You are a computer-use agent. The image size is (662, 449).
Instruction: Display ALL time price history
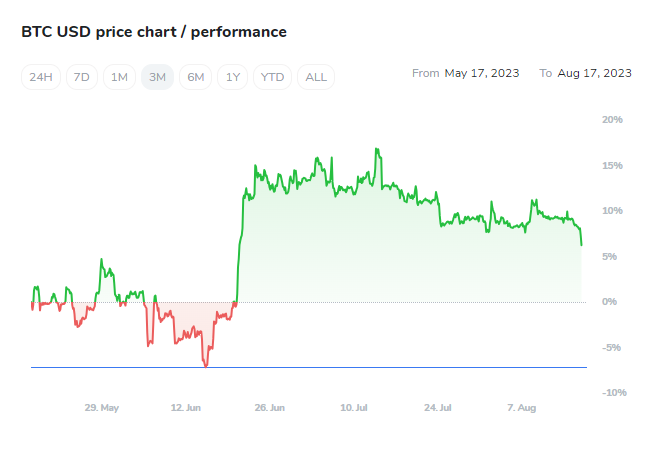[x=316, y=77]
